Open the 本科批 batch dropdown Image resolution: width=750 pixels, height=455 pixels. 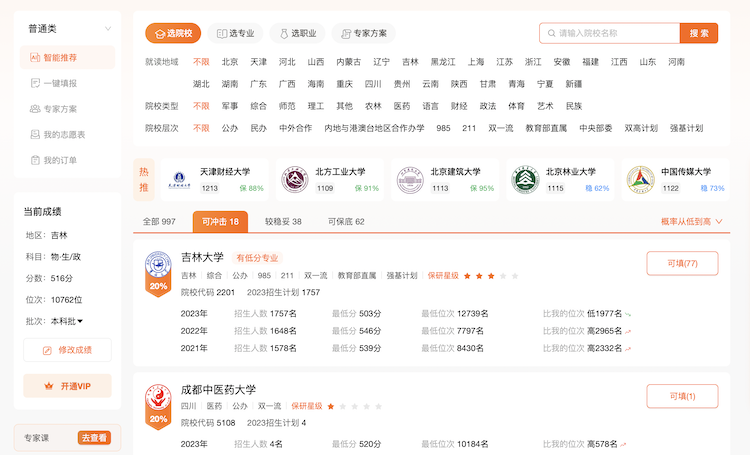pyautogui.click(x=67, y=321)
